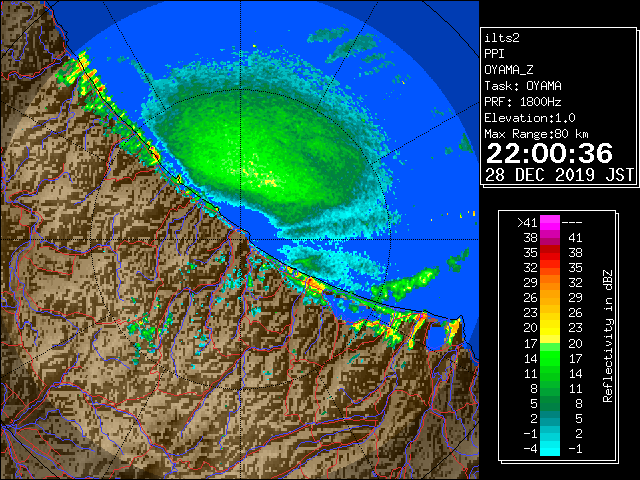
Task: Pick the magenta >41 dBZ color band
Action: click(550, 223)
